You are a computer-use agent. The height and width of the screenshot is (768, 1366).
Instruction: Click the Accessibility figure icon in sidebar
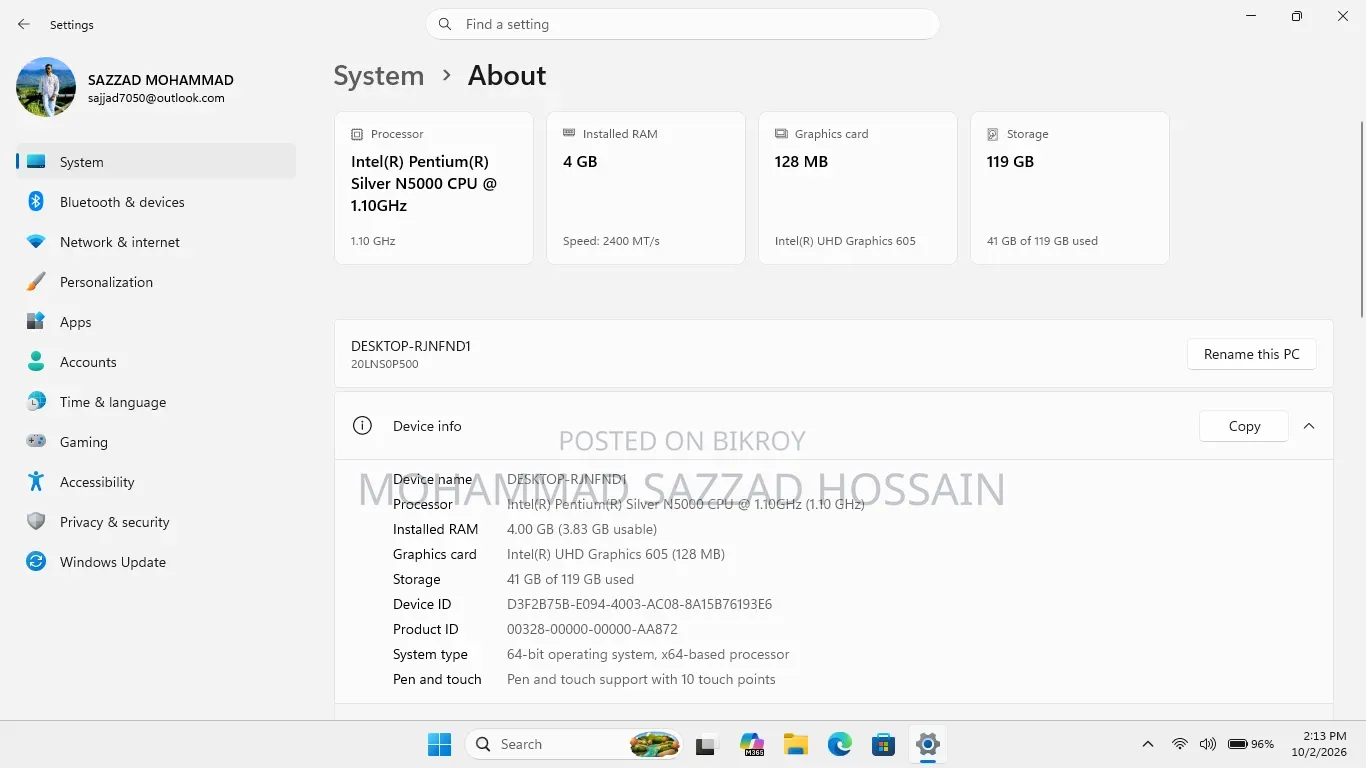(x=36, y=482)
